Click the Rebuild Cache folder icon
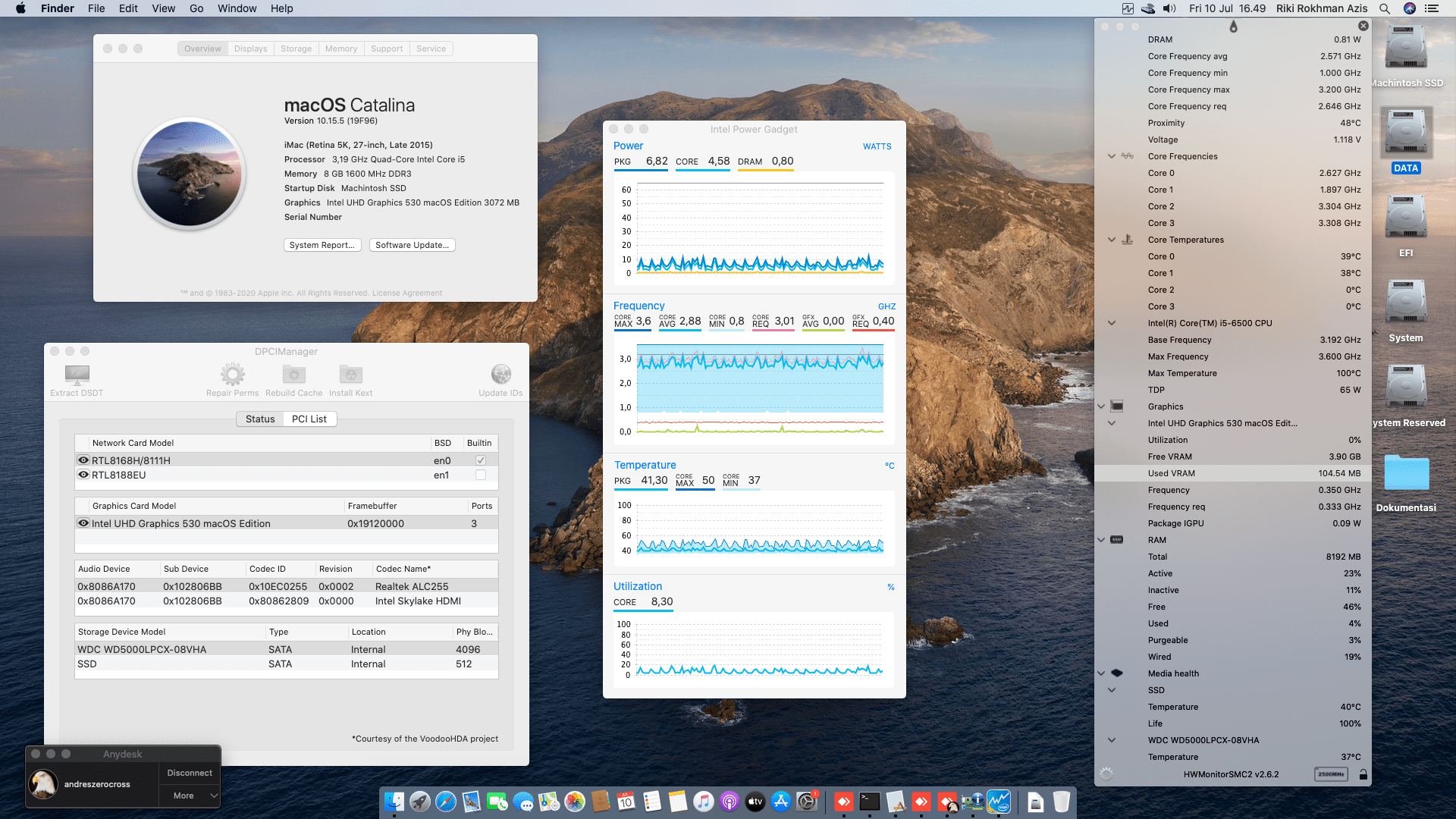The height and width of the screenshot is (819, 1456). click(x=293, y=375)
